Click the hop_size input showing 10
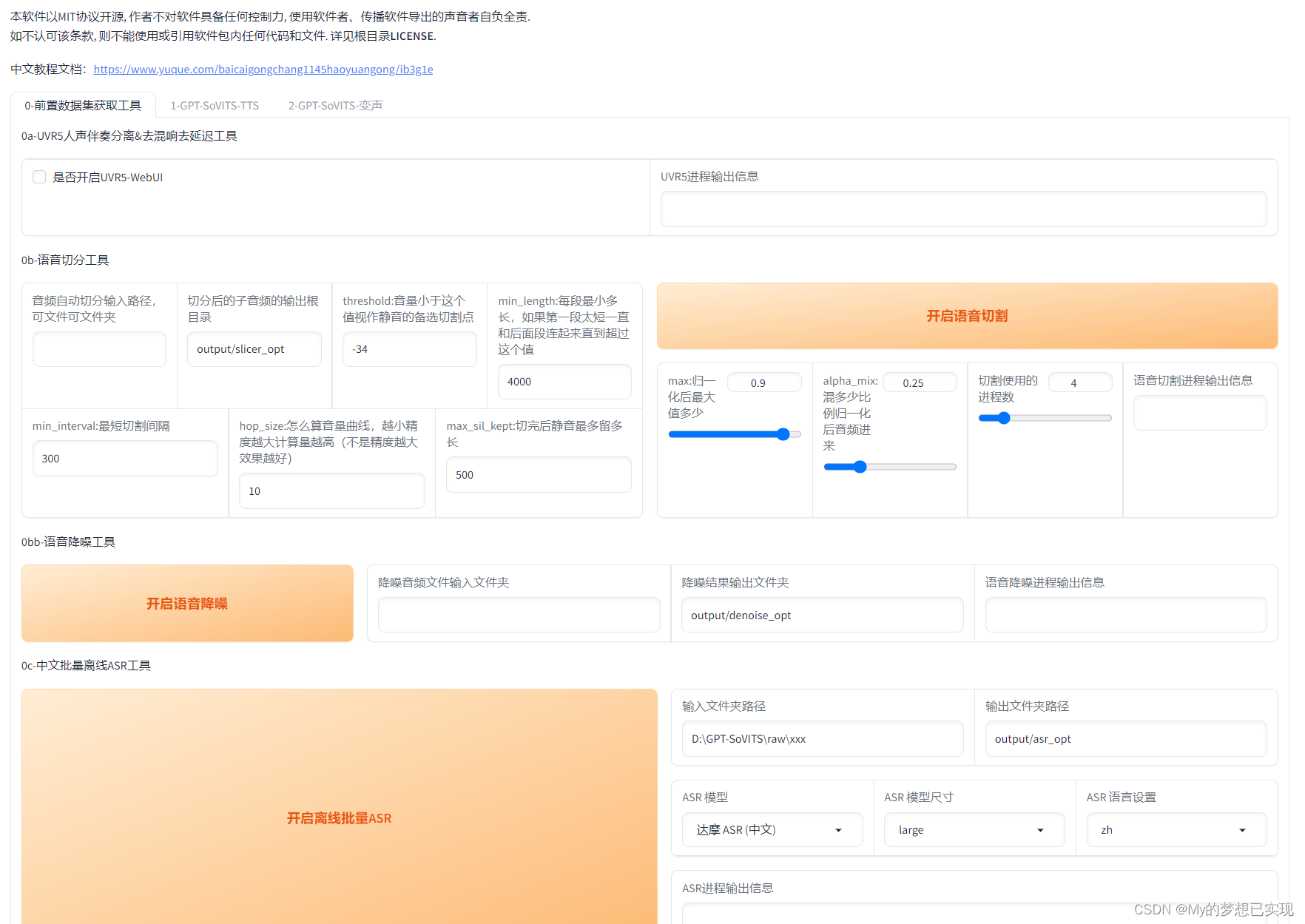Image resolution: width=1305 pixels, height=924 pixels. click(331, 490)
